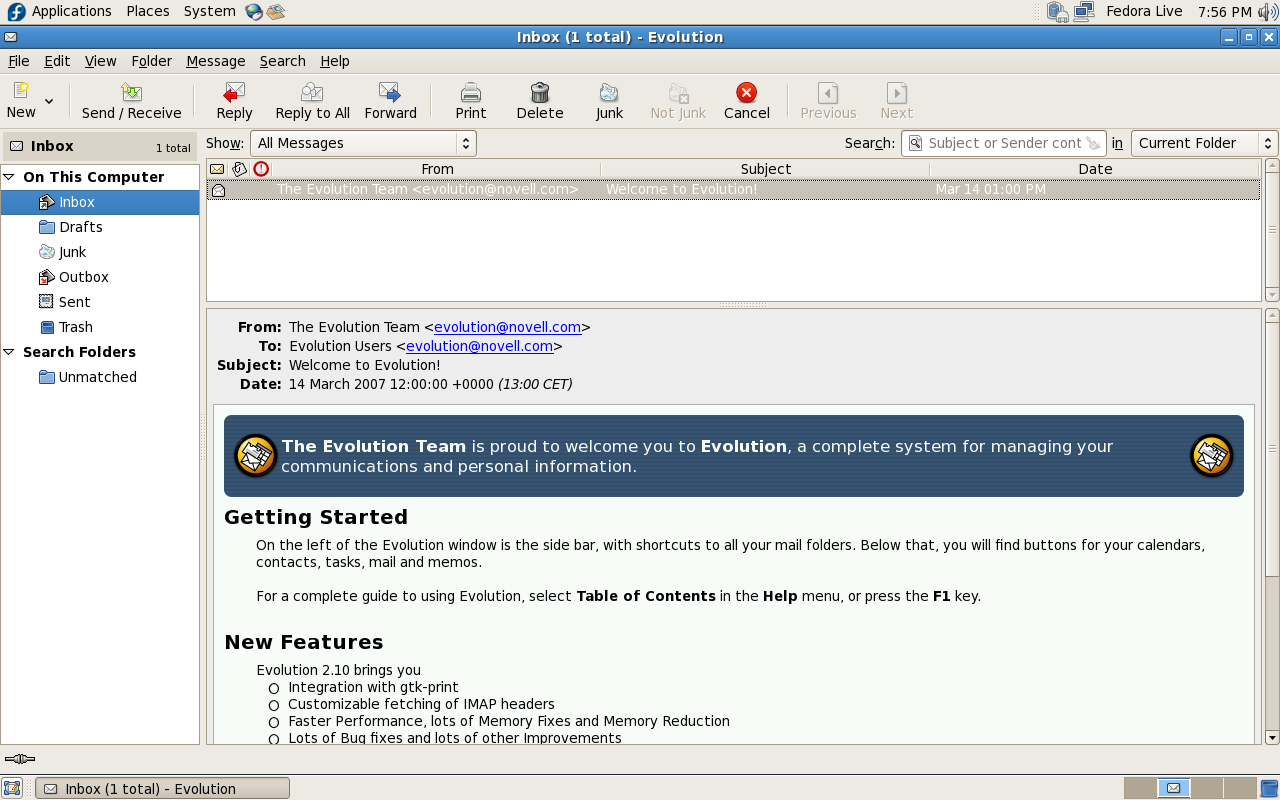Click the window menu icon in title bar
The image size is (1280, 800).
click(10, 37)
